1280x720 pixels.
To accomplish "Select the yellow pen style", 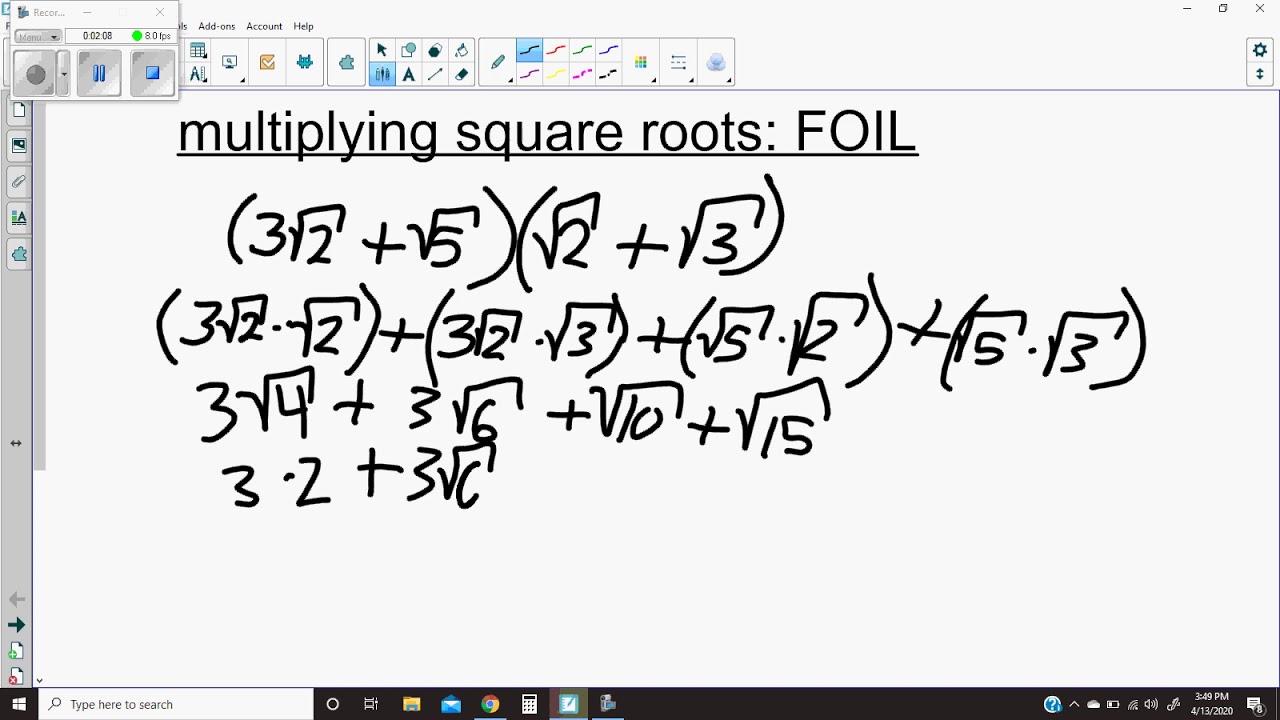I will pos(556,74).
